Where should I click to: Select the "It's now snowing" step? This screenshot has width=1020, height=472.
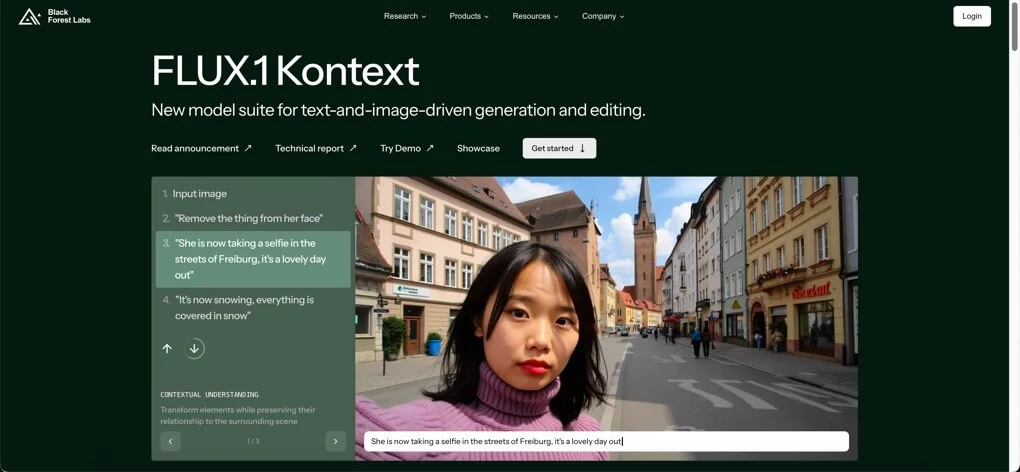pos(253,308)
